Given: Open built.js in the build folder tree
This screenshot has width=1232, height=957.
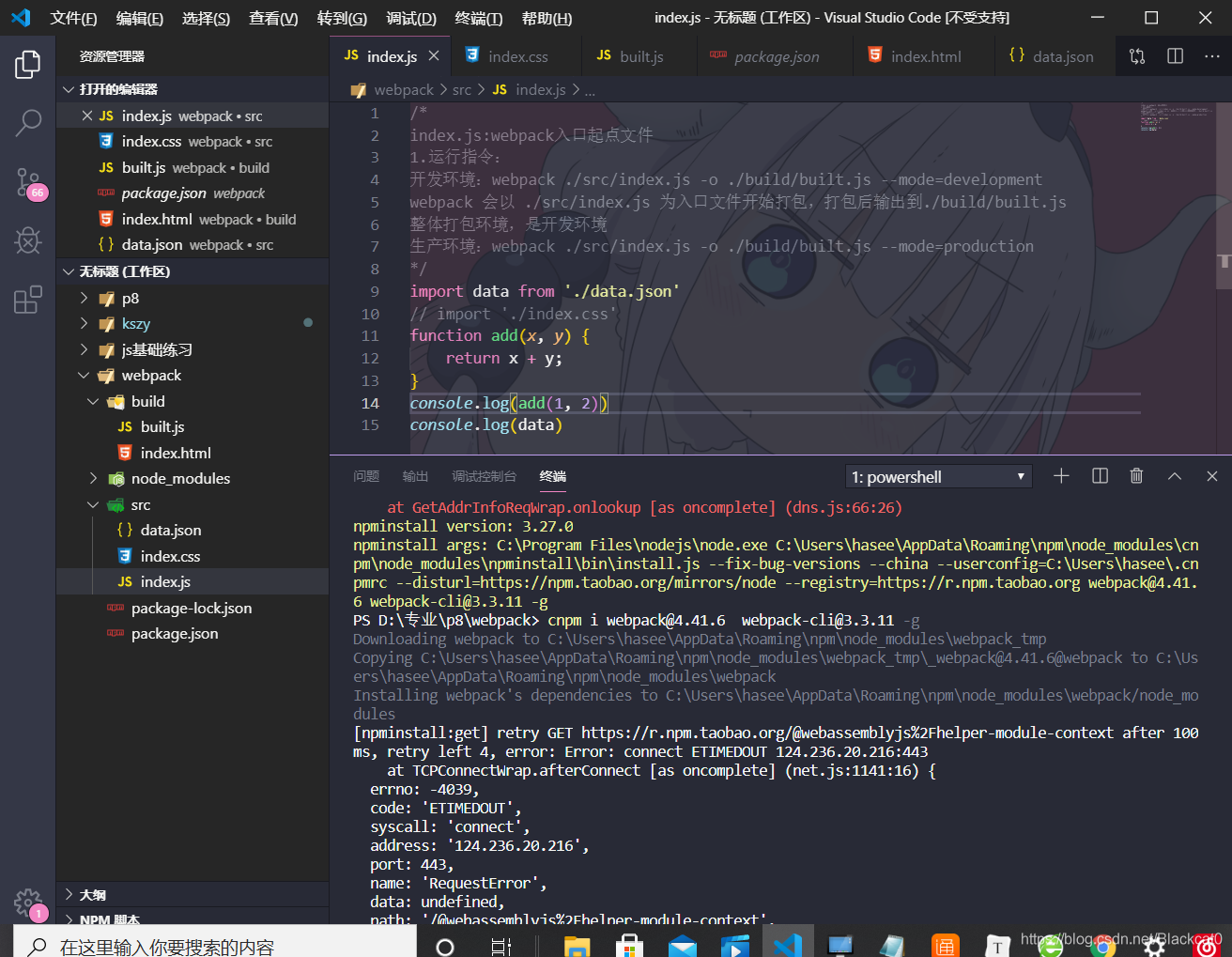Looking at the screenshot, I should click(x=192, y=426).
